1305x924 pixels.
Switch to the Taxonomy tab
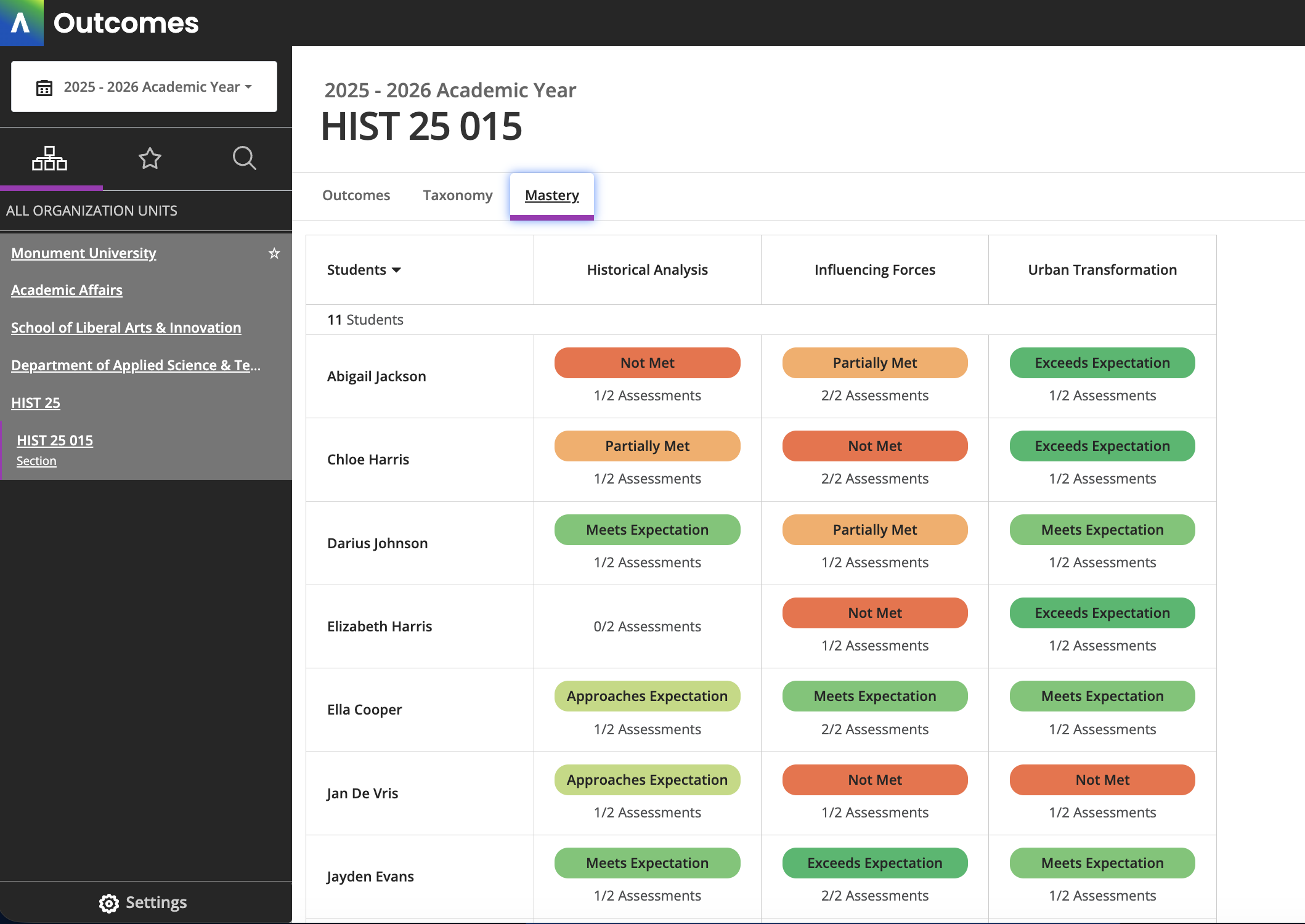[458, 195]
